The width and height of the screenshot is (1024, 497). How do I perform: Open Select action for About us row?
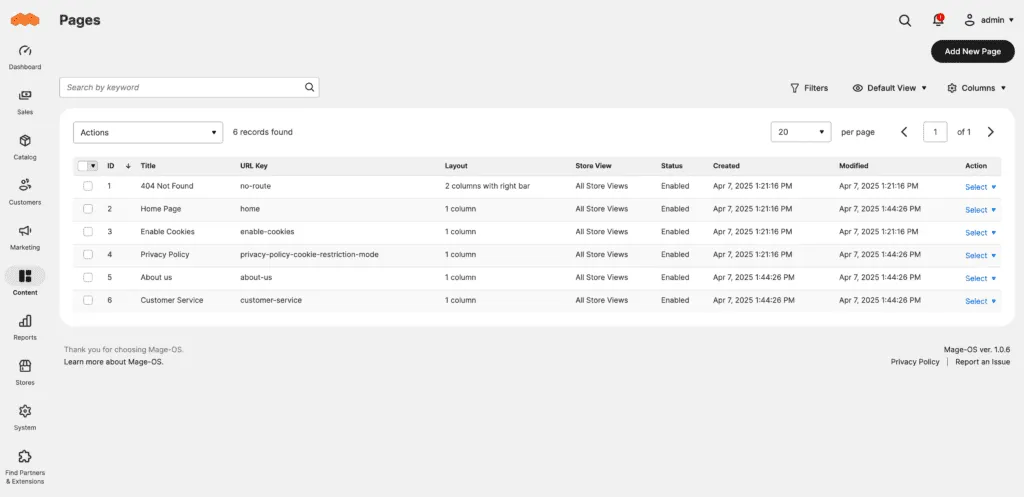tap(980, 278)
